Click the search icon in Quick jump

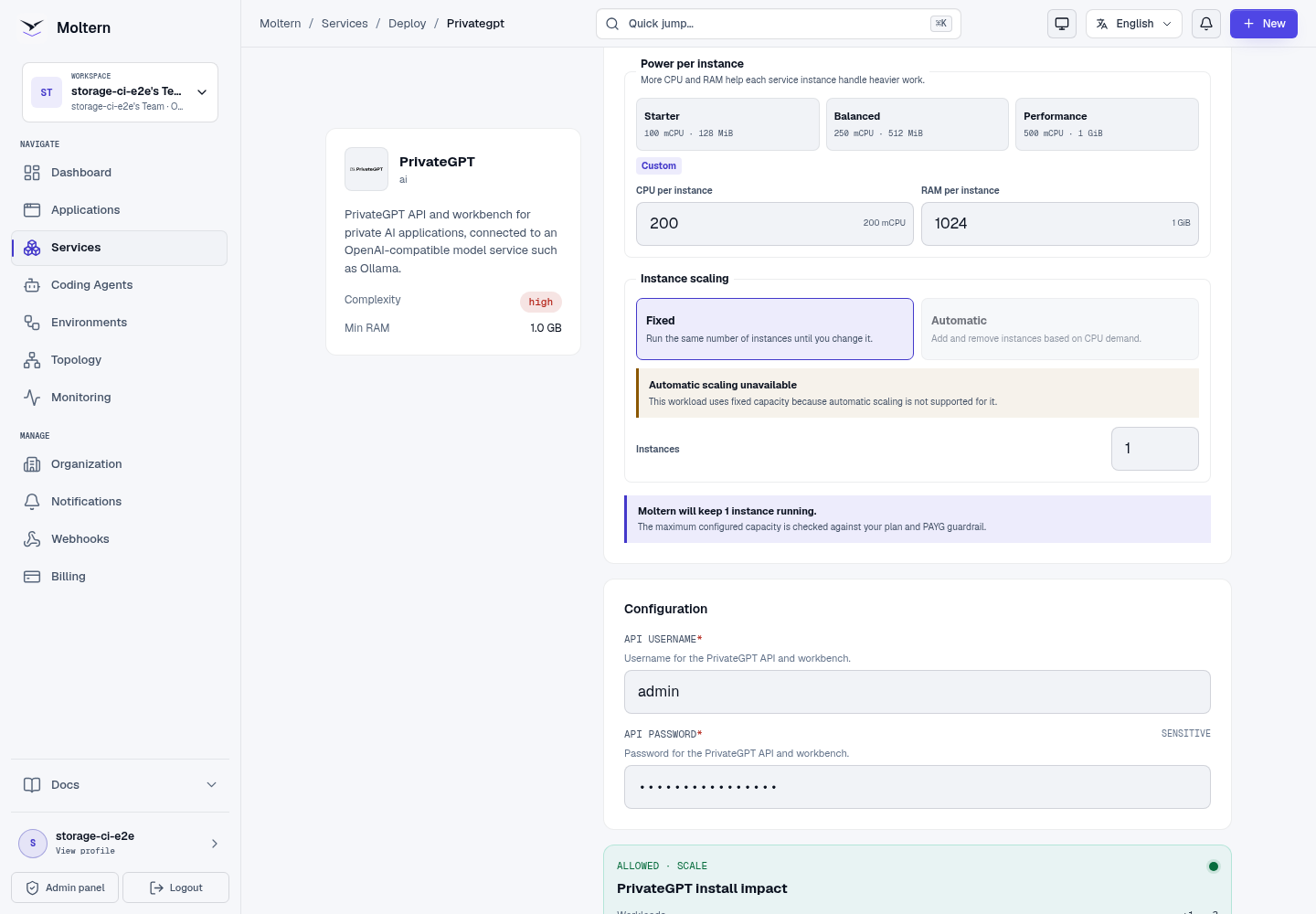tap(612, 24)
